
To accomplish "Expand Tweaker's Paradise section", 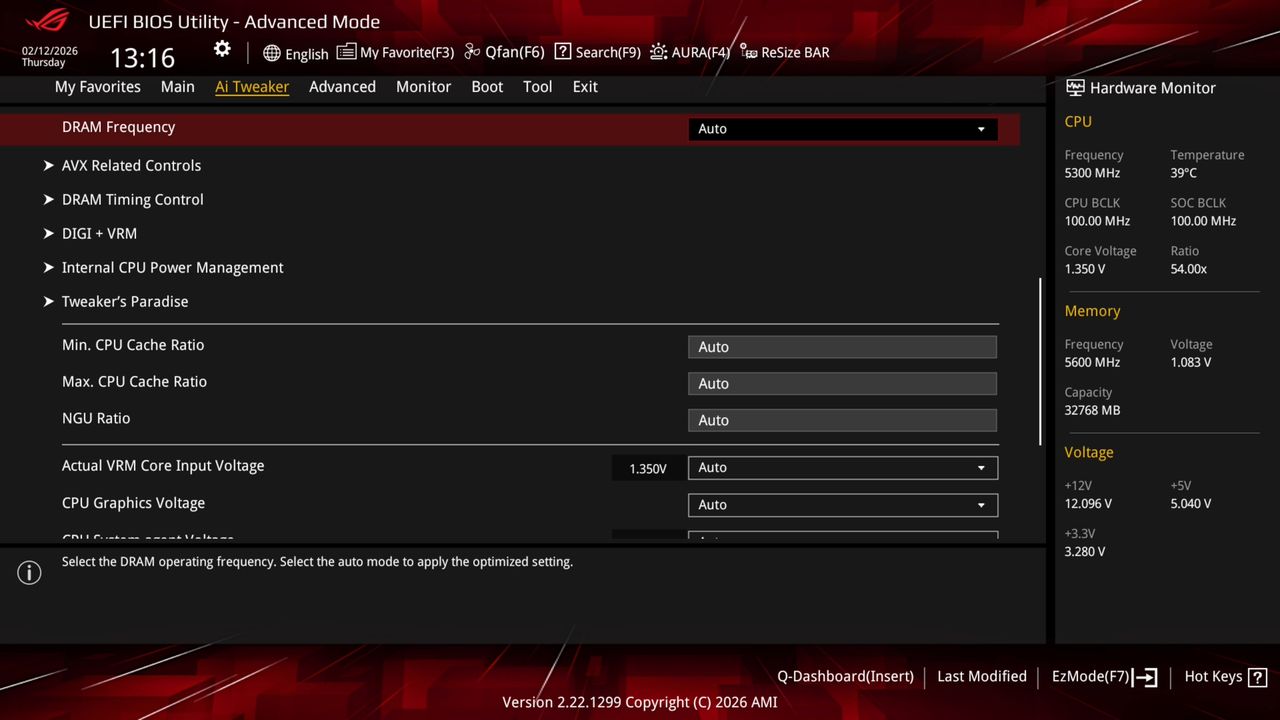I will click(x=125, y=301).
